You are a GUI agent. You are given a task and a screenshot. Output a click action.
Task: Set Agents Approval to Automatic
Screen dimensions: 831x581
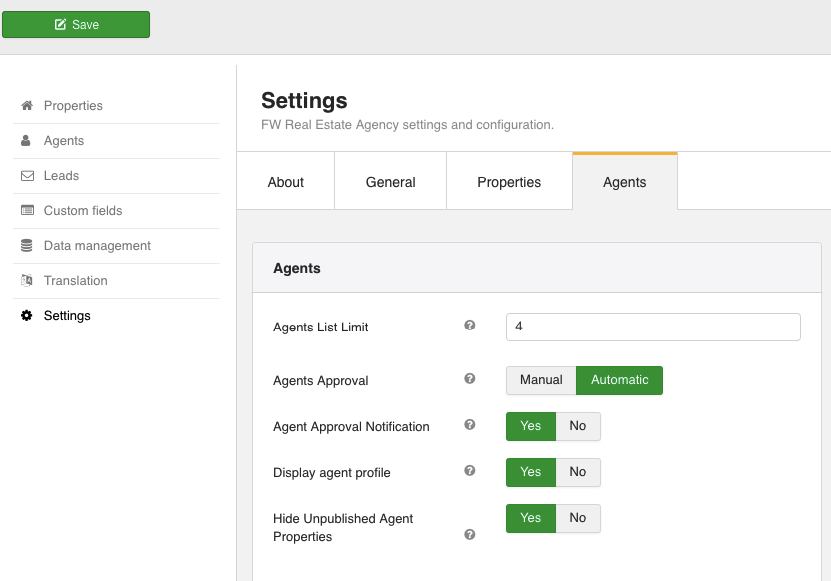(x=619, y=380)
